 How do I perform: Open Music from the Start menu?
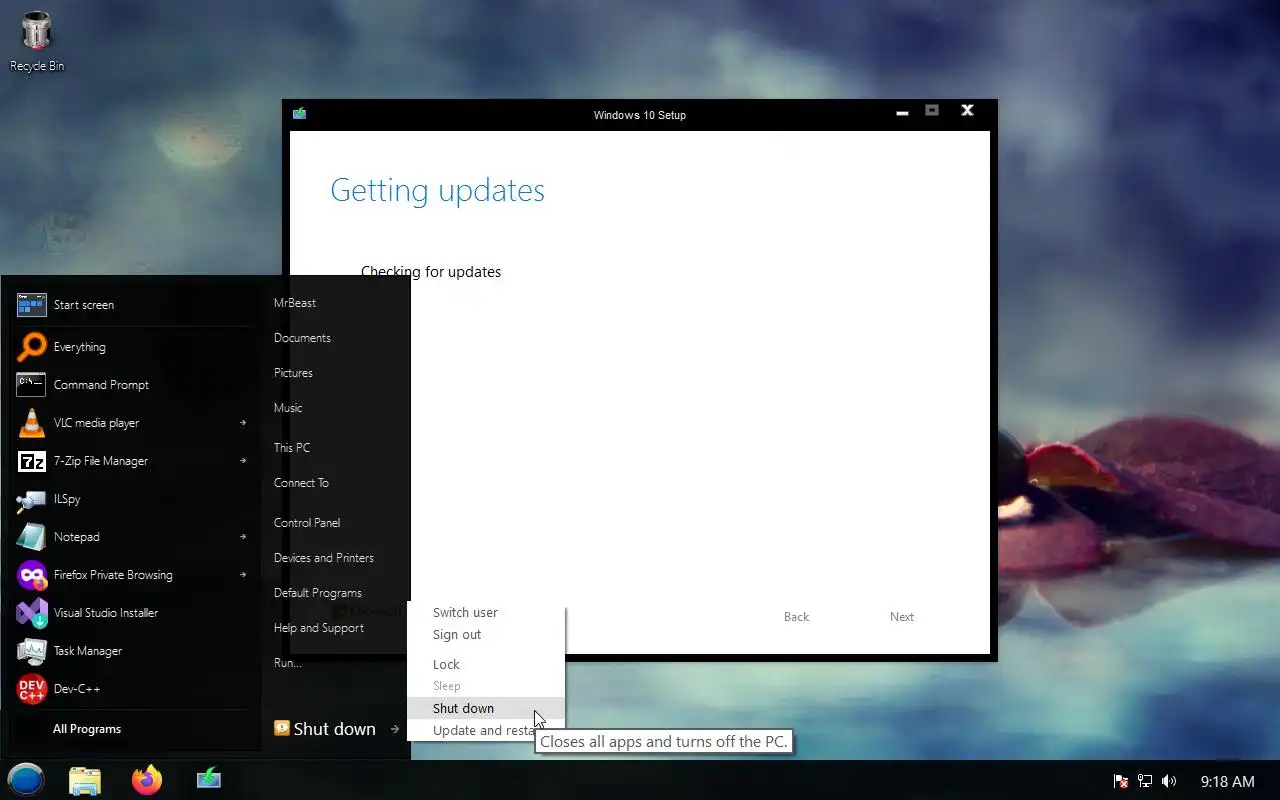point(288,408)
